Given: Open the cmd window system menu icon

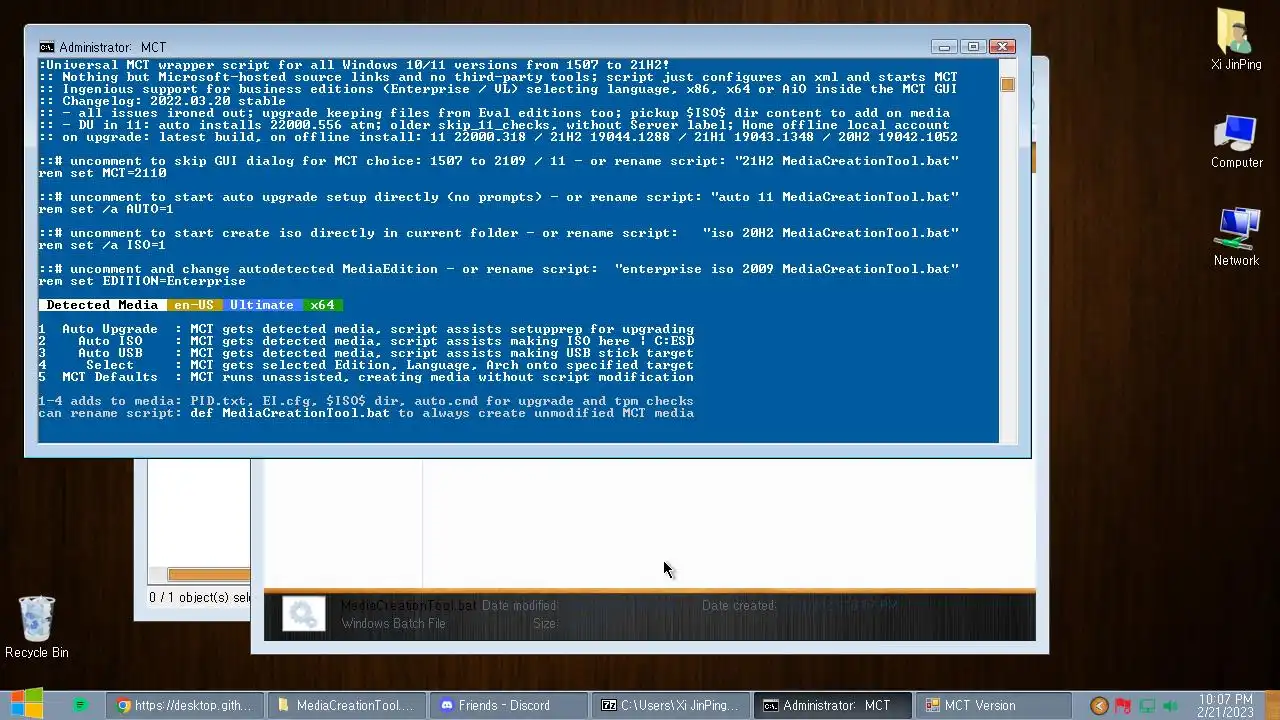Looking at the screenshot, I should click(47, 47).
